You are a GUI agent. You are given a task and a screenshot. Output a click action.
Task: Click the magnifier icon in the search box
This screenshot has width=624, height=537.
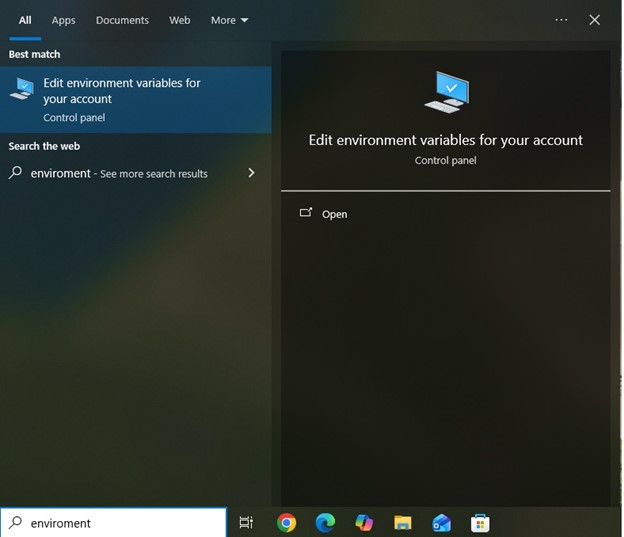pos(16,522)
